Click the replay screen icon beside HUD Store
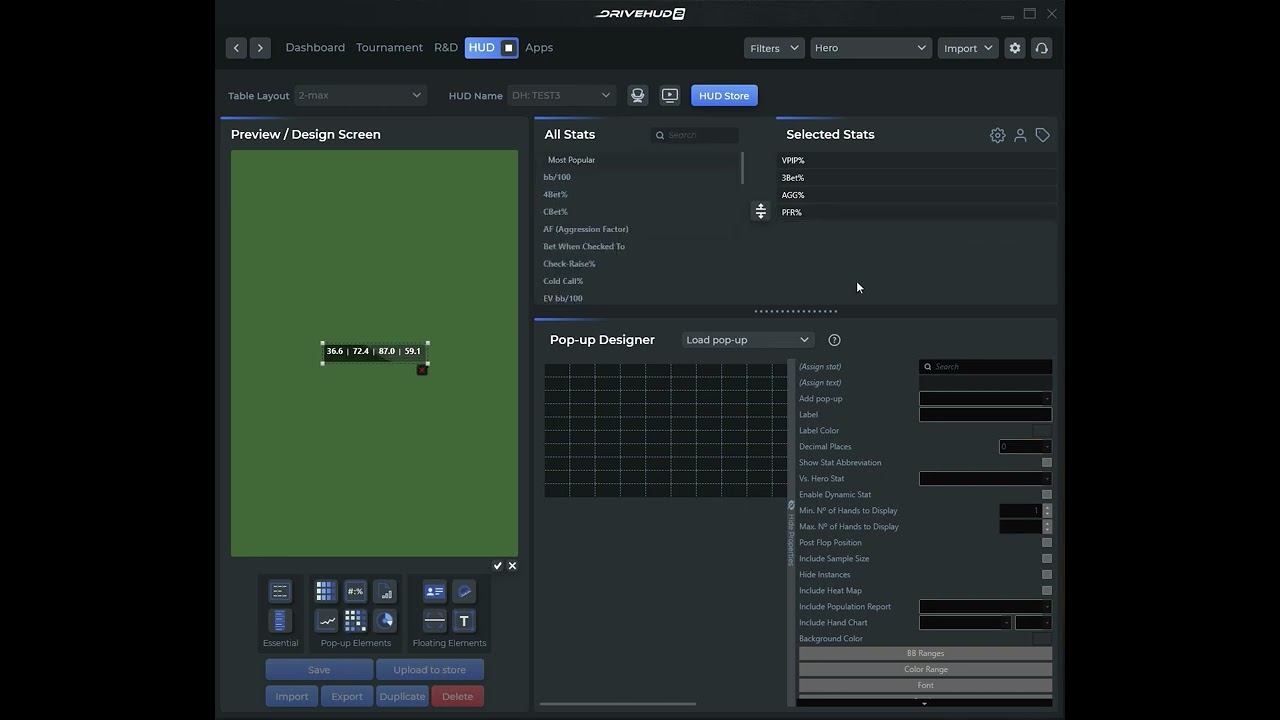1280x720 pixels. (670, 95)
